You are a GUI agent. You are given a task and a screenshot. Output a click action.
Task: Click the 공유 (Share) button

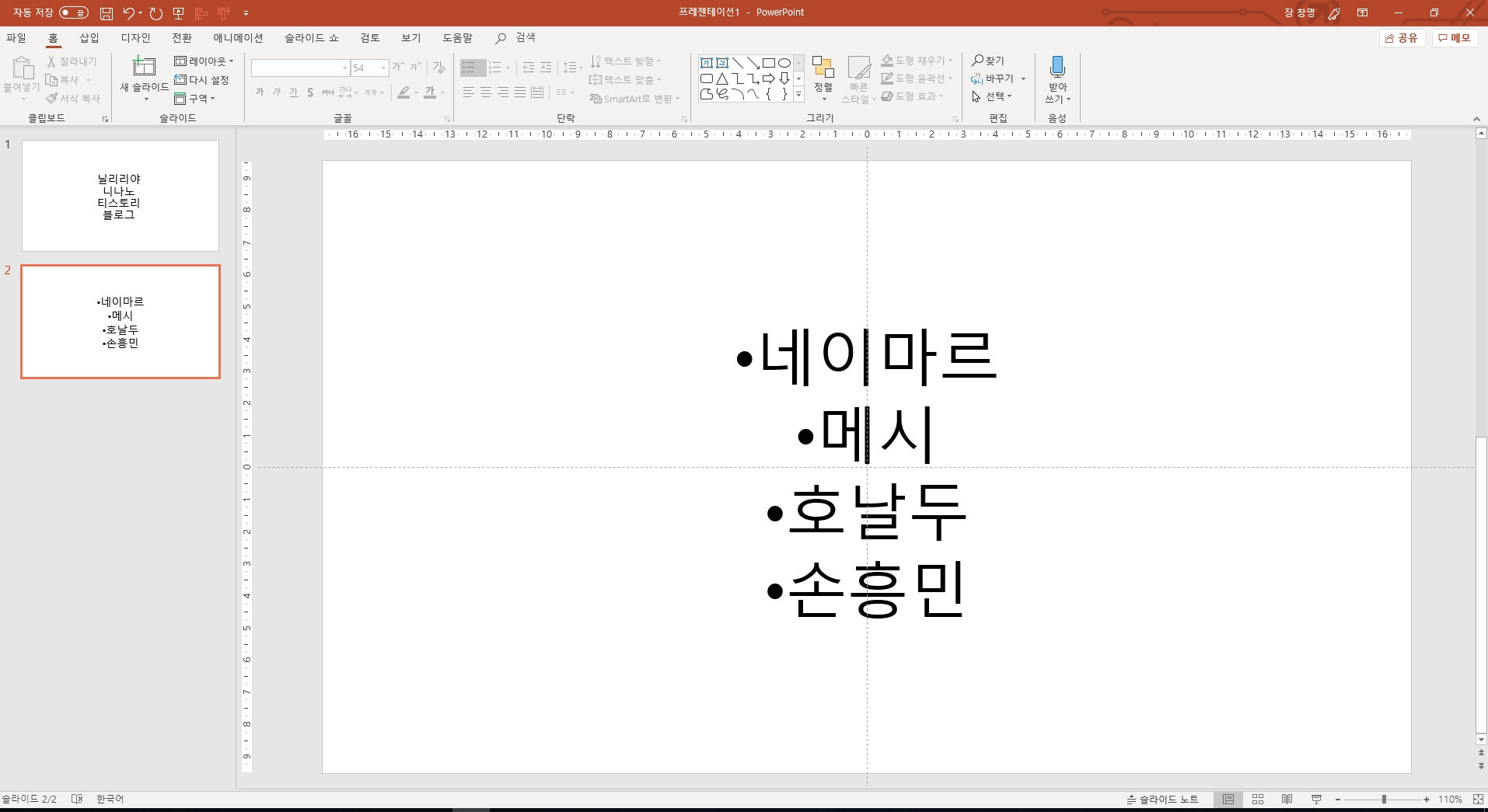pyautogui.click(x=1401, y=37)
